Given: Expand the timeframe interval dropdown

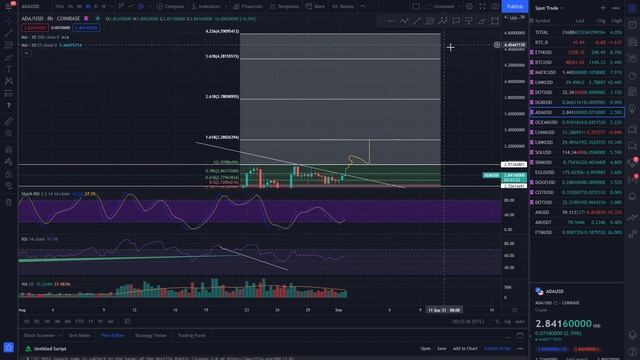Looking at the screenshot, I should click(x=111, y=6).
